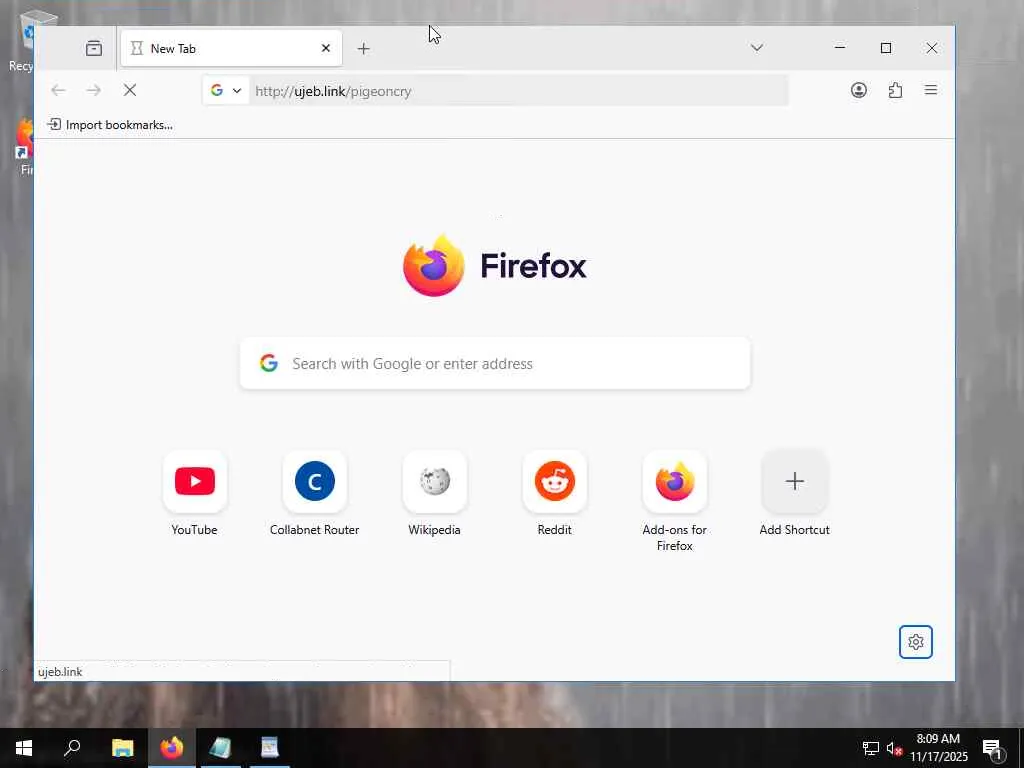Open the clock showing 8:09 AM

tap(938, 748)
